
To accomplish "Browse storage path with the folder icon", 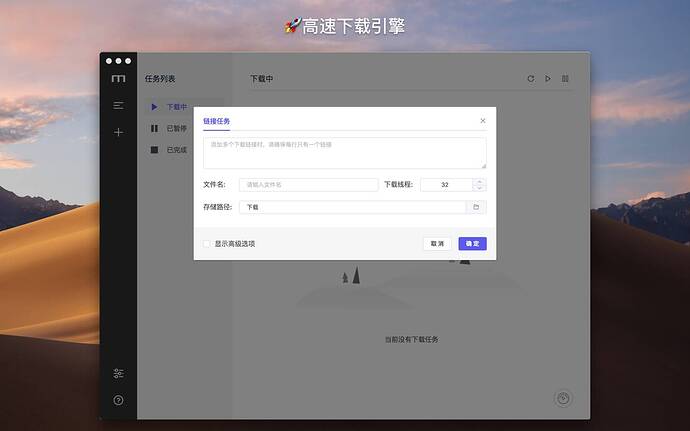I will click(476, 207).
